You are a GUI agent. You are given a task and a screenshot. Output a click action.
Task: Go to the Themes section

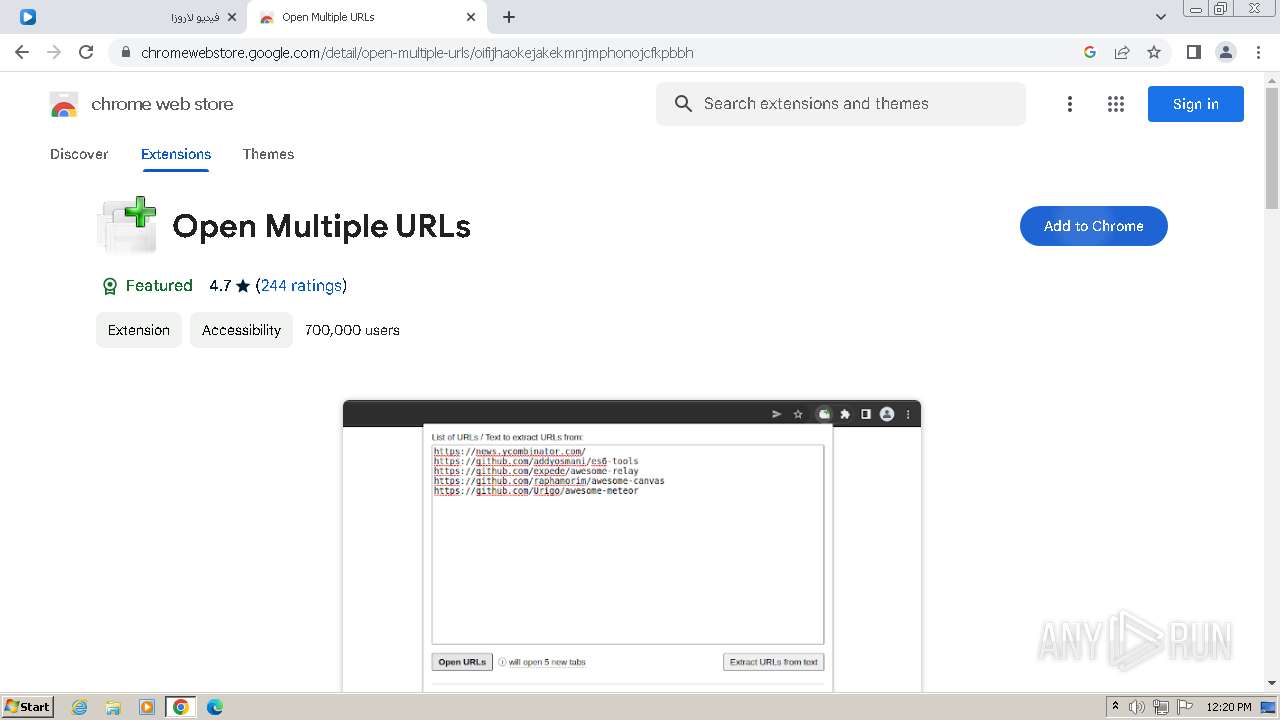268,154
